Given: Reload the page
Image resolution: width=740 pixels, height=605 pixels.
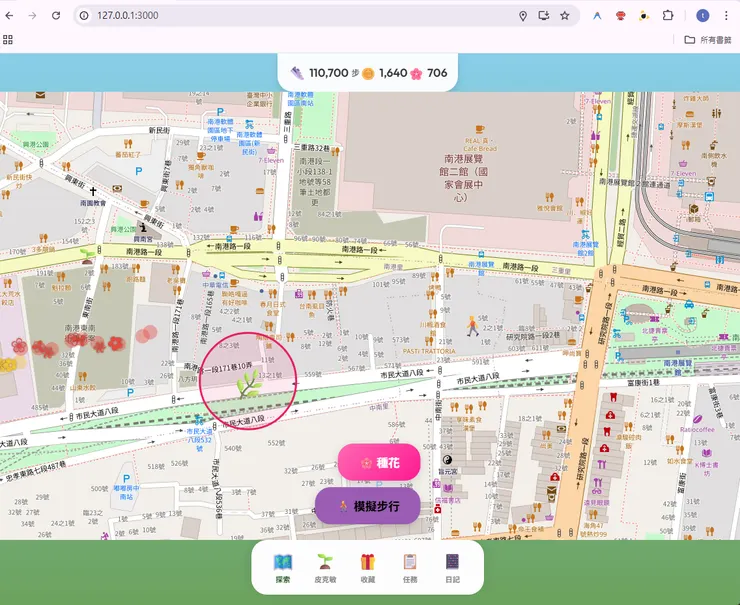Looking at the screenshot, I should pos(56,16).
